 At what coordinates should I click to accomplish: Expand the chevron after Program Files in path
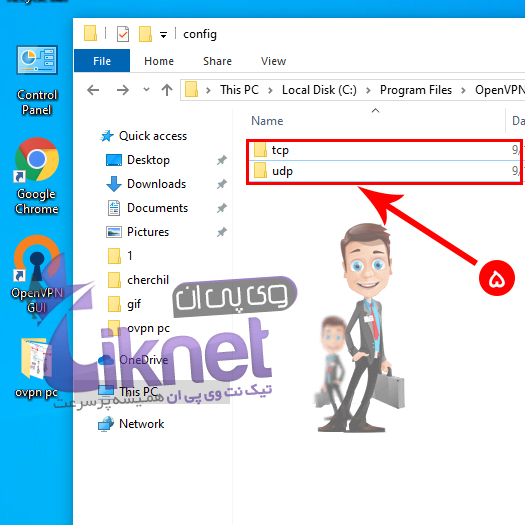pos(463,90)
